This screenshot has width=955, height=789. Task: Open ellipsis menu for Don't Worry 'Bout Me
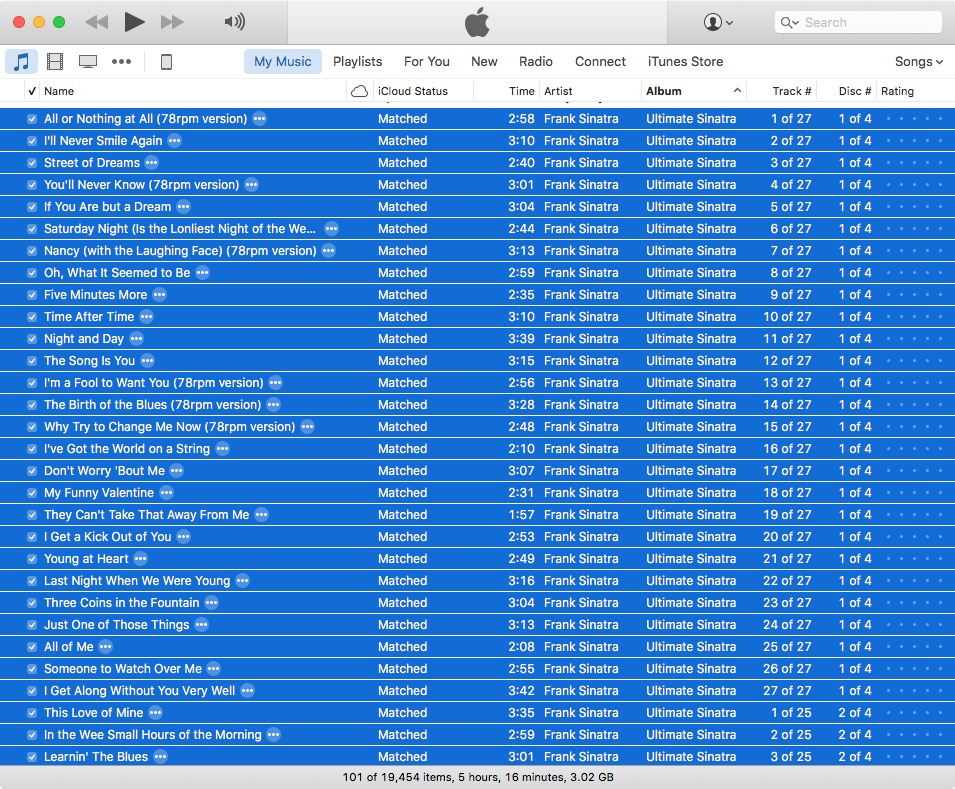tap(177, 471)
